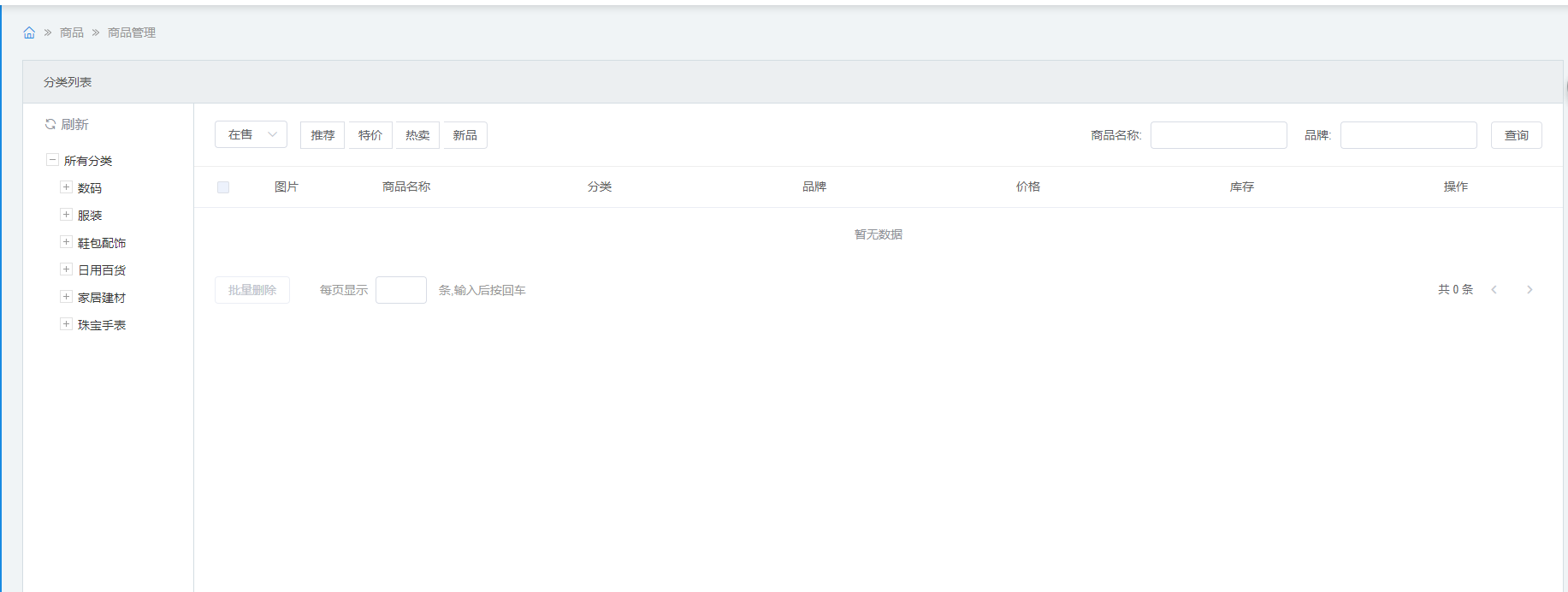Go to next page arrow
This screenshot has width=1568, height=592.
1530,290
